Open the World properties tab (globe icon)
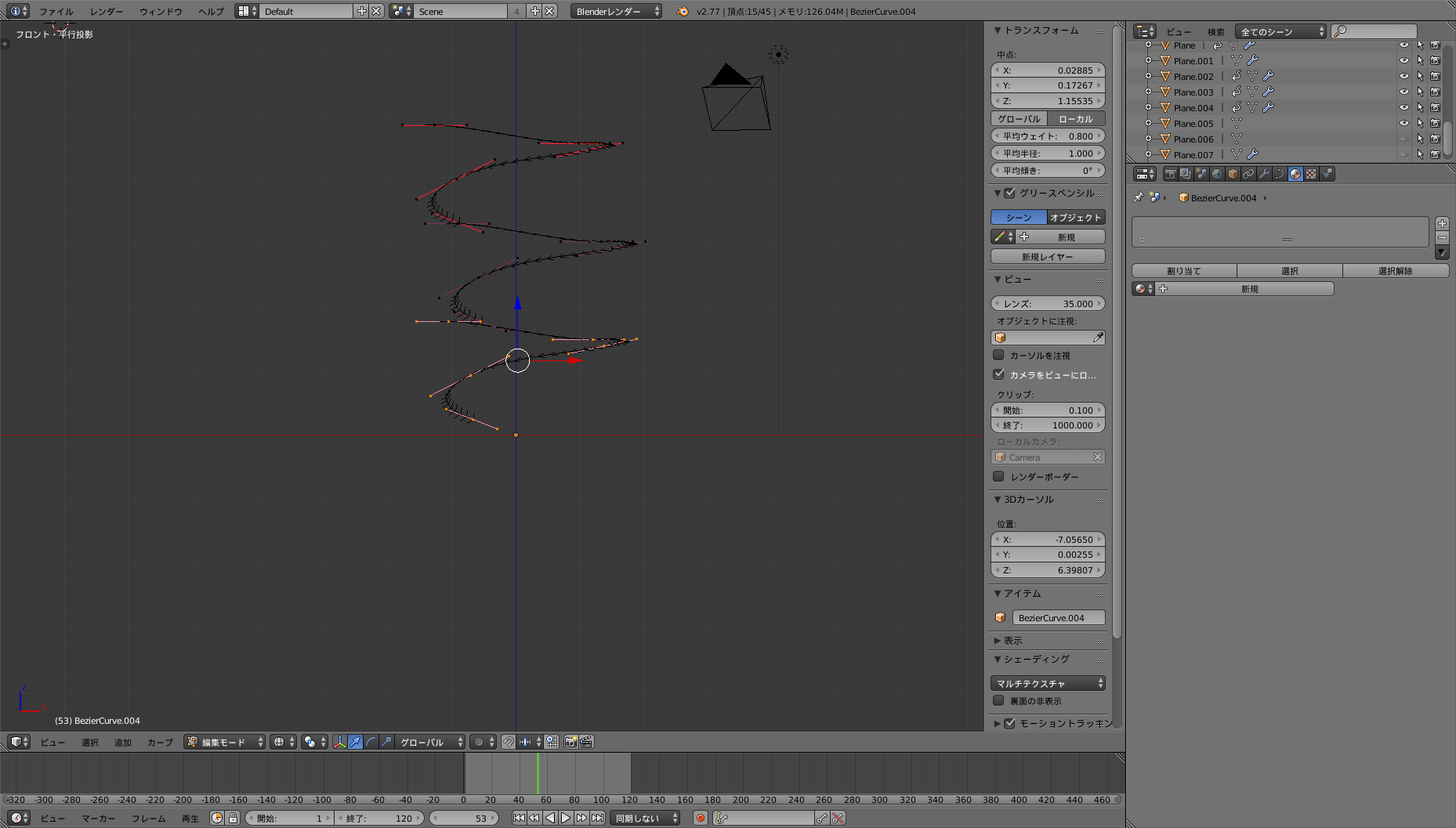The height and width of the screenshot is (828, 1456). click(1217, 174)
